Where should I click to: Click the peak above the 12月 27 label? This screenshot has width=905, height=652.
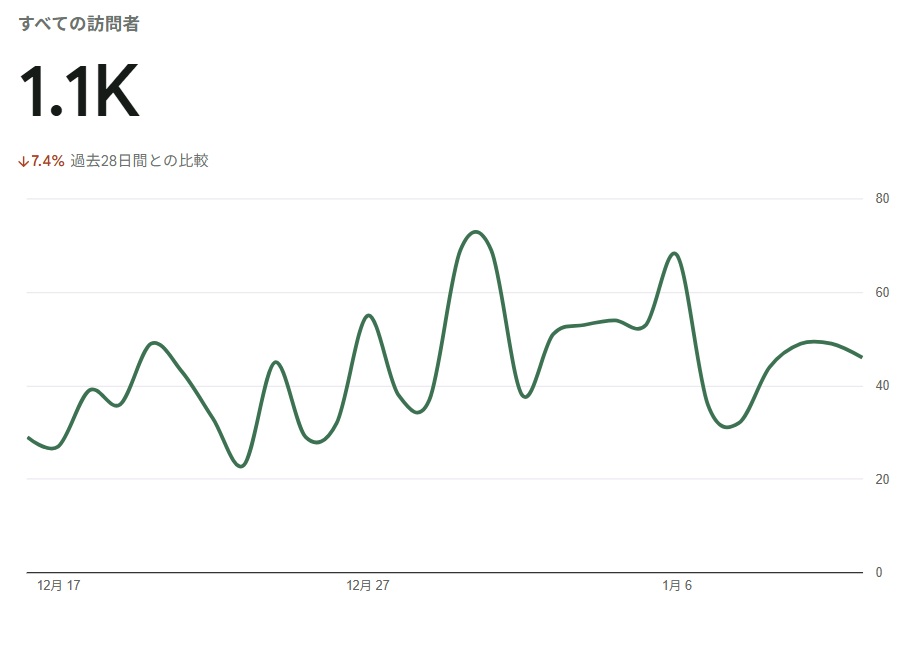click(x=369, y=315)
